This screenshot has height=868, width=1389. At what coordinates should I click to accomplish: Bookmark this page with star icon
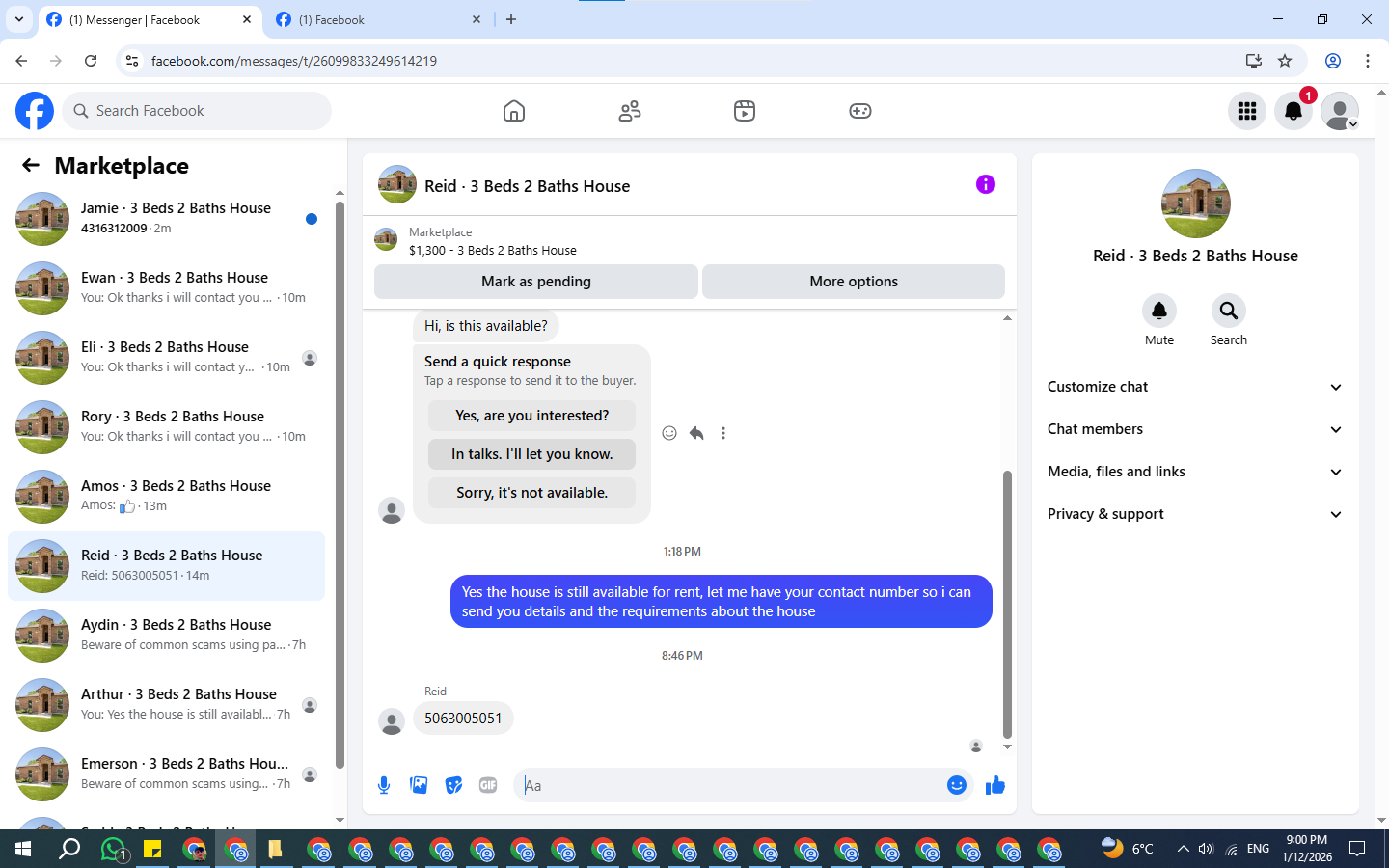tap(1285, 61)
